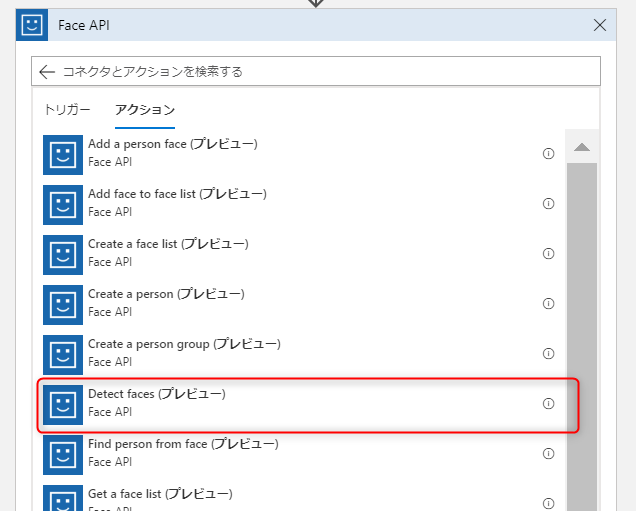Viewport: 636px width, 511px height.
Task: Go back using the search box arrow
Action: point(47,72)
